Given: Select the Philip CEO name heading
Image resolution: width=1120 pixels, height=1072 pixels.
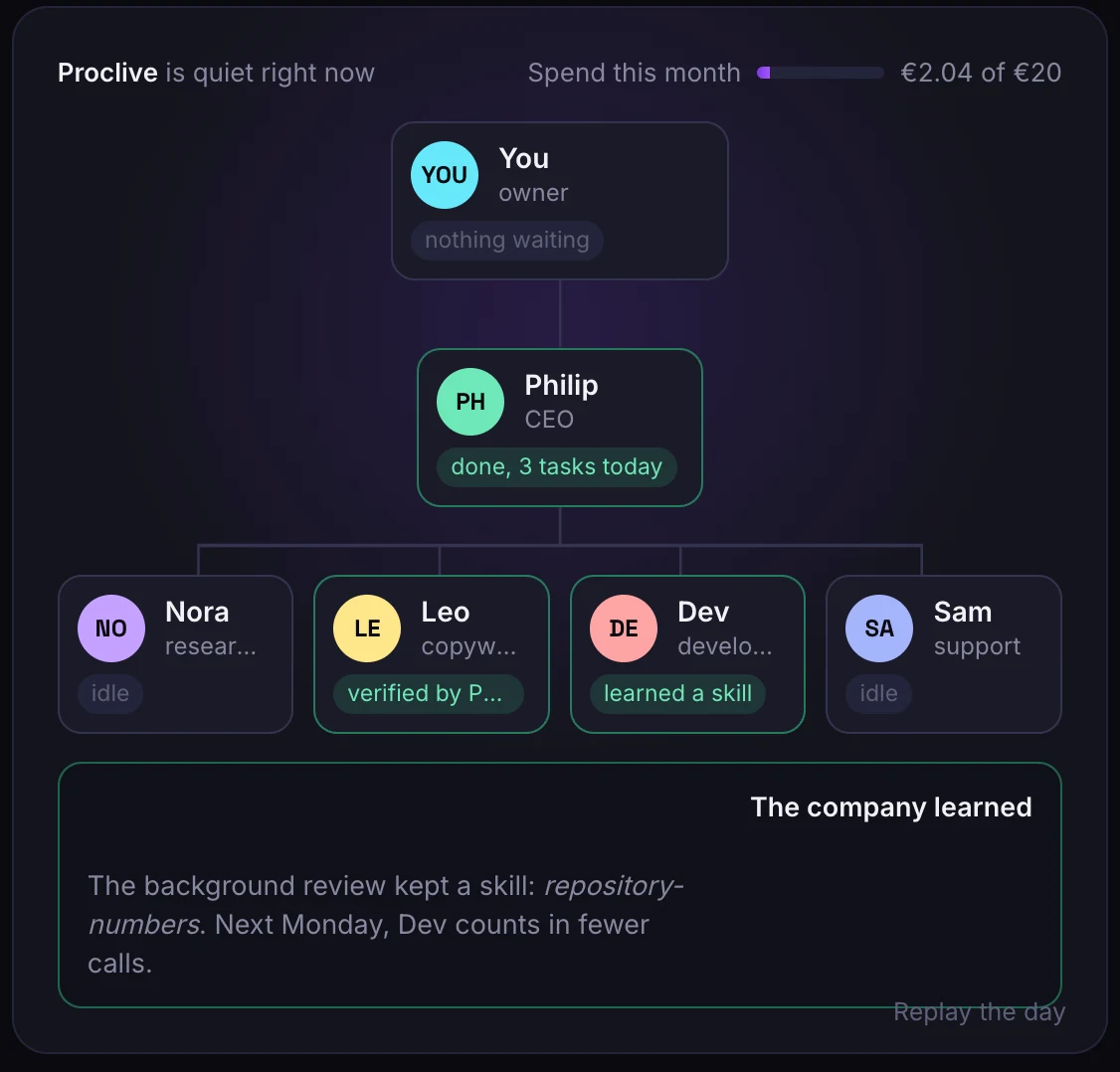Looking at the screenshot, I should point(561,386).
